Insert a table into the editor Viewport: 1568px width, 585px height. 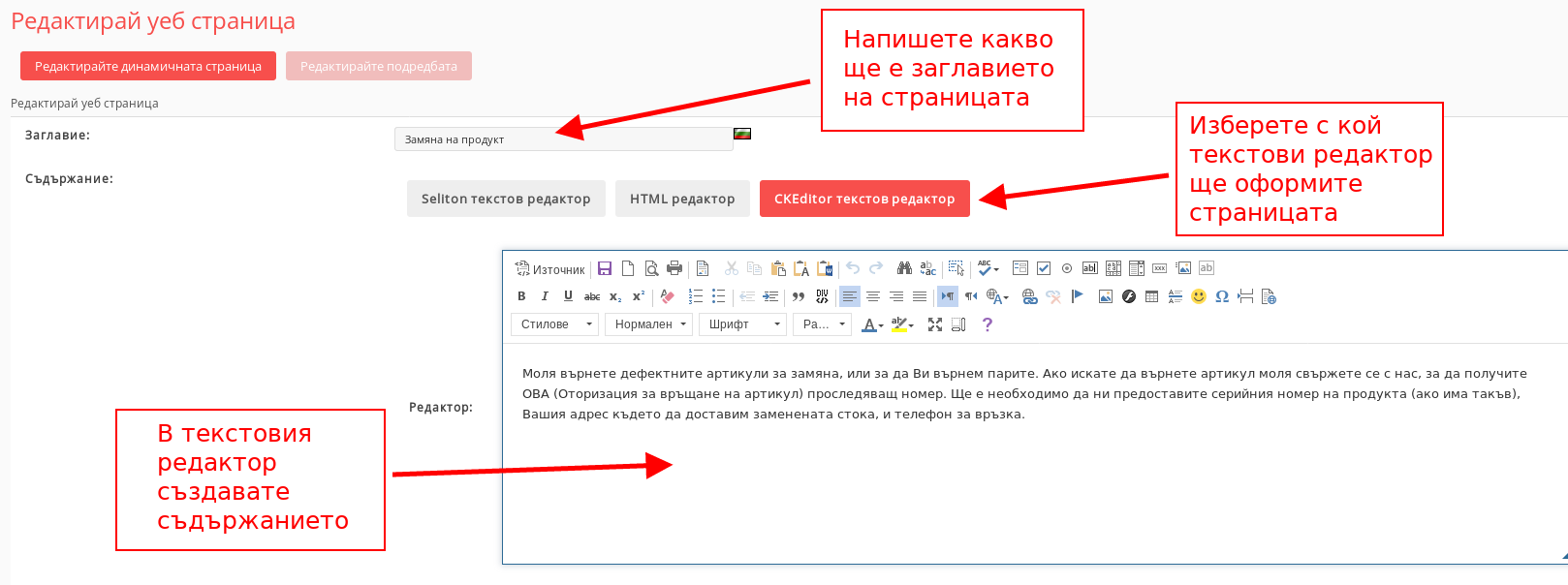pos(1151,296)
